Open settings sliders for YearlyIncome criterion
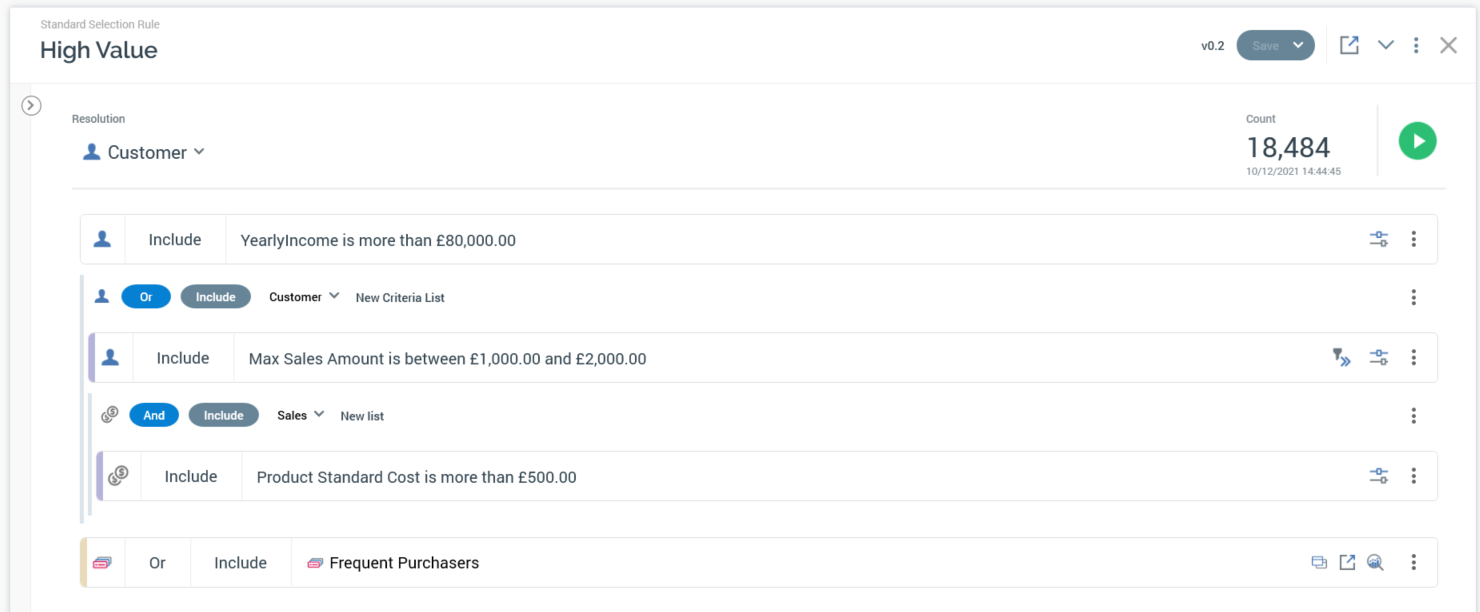This screenshot has height=612, width=1480. [1379, 239]
